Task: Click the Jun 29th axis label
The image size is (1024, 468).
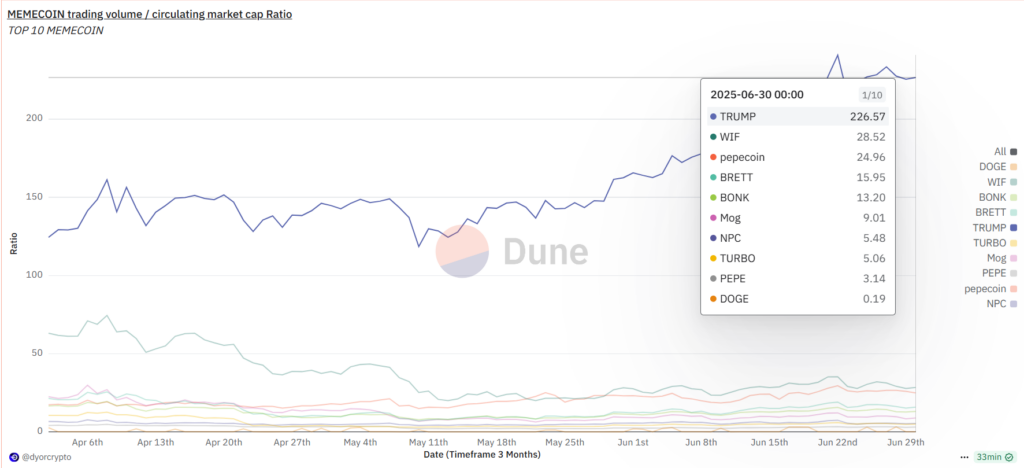Action: click(x=907, y=442)
